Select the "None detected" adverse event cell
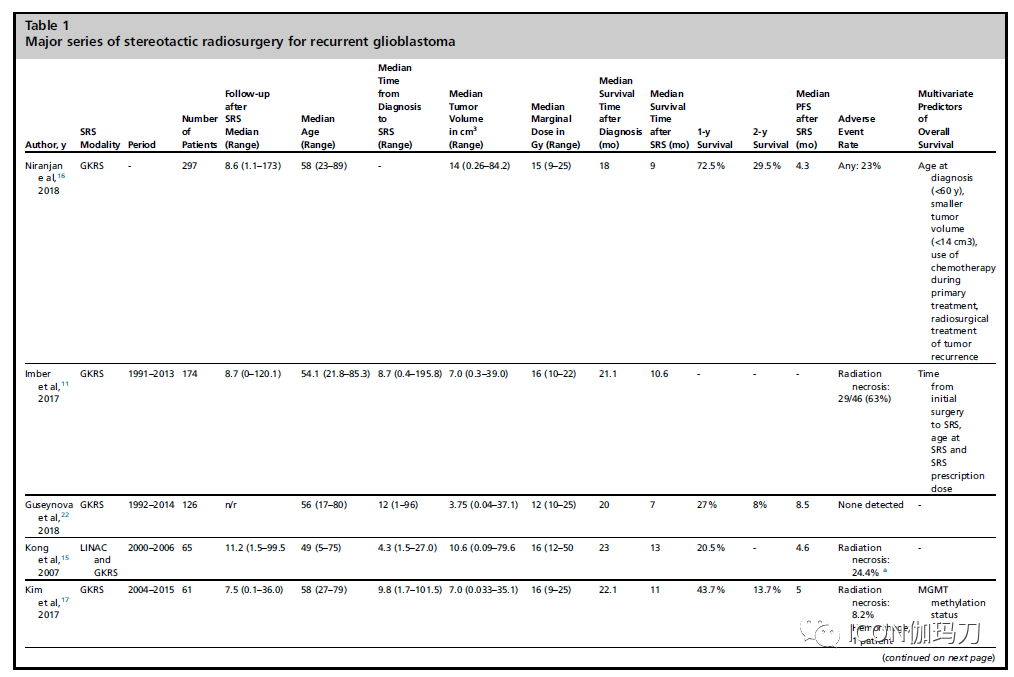Image resolution: width=1014 pixels, height=677 pixels. [870, 505]
